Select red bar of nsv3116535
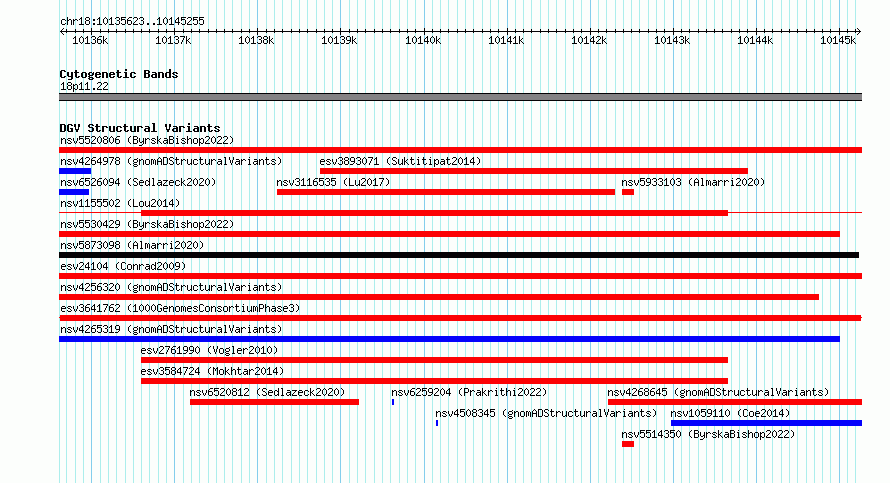The image size is (890, 483). pyautogui.click(x=446, y=192)
